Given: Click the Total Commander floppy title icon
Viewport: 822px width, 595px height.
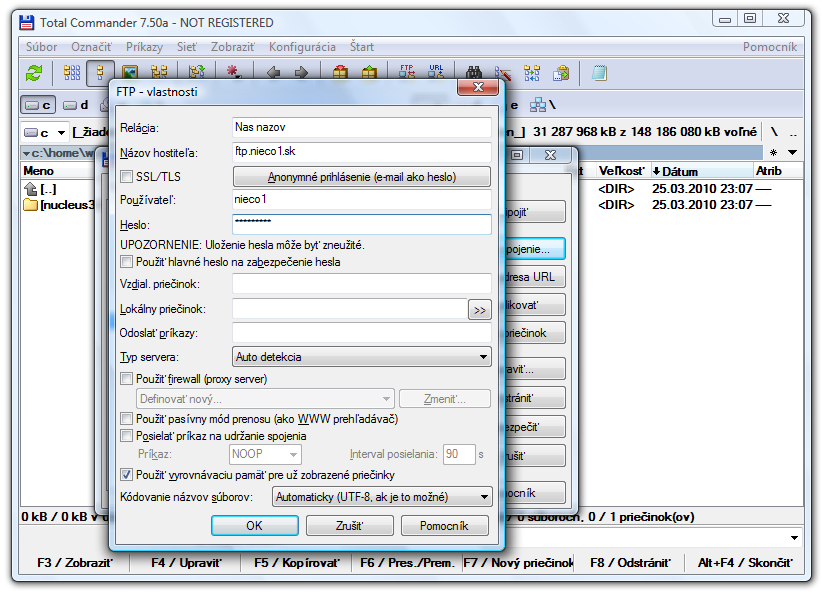Looking at the screenshot, I should coord(27,23).
